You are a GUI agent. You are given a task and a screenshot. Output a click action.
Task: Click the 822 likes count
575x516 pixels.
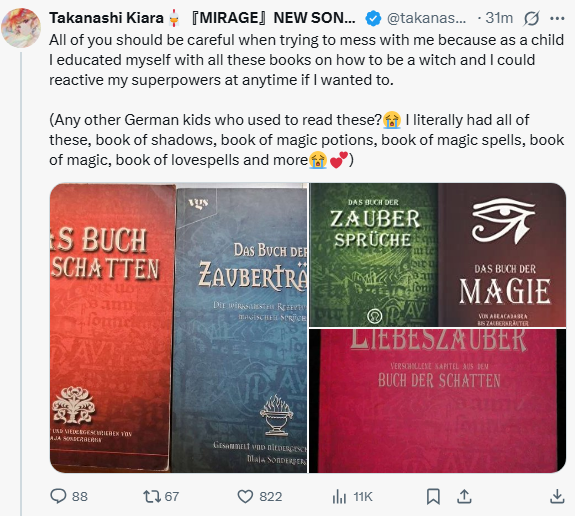271,497
